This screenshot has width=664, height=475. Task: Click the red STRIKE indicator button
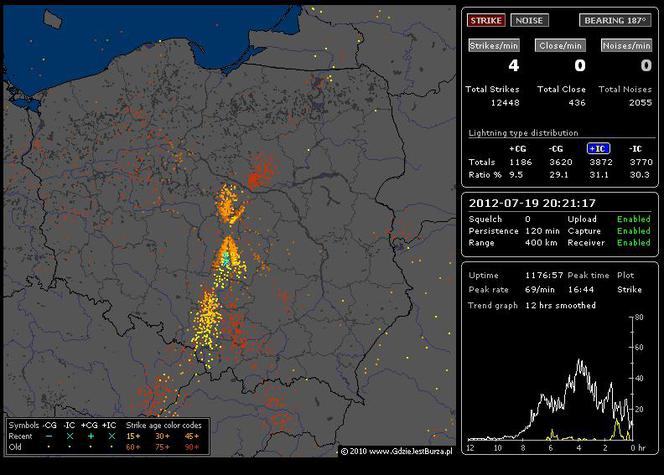pos(486,20)
